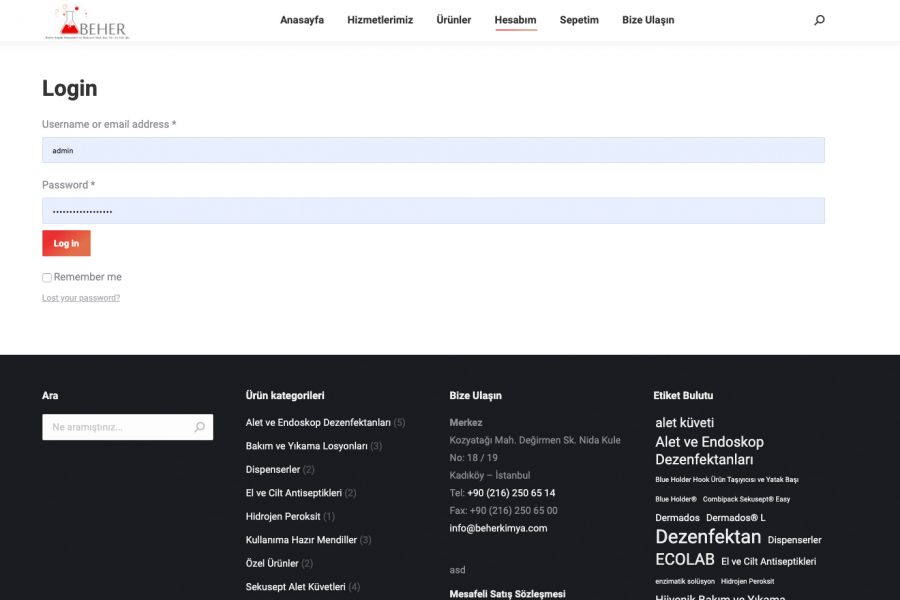Click the Lost your password link
Screen dimensions: 900x600
pos(81,298)
